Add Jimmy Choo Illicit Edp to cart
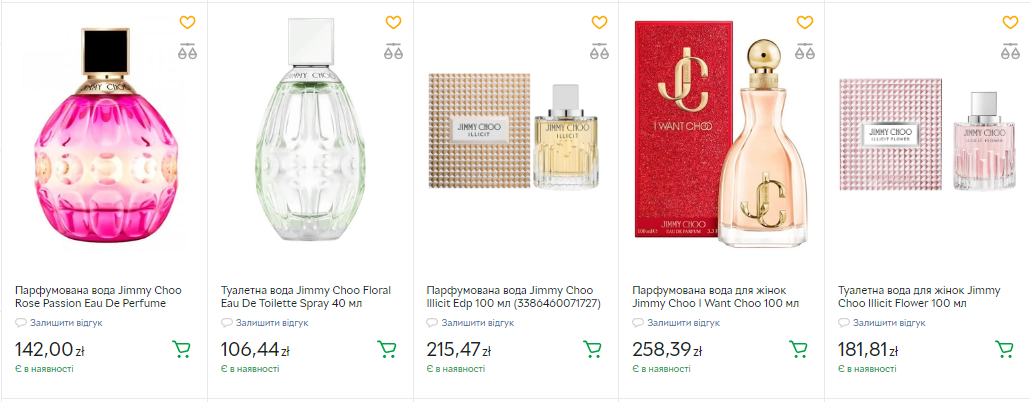Image resolution: width=1030 pixels, height=402 pixels. pyautogui.click(x=593, y=349)
